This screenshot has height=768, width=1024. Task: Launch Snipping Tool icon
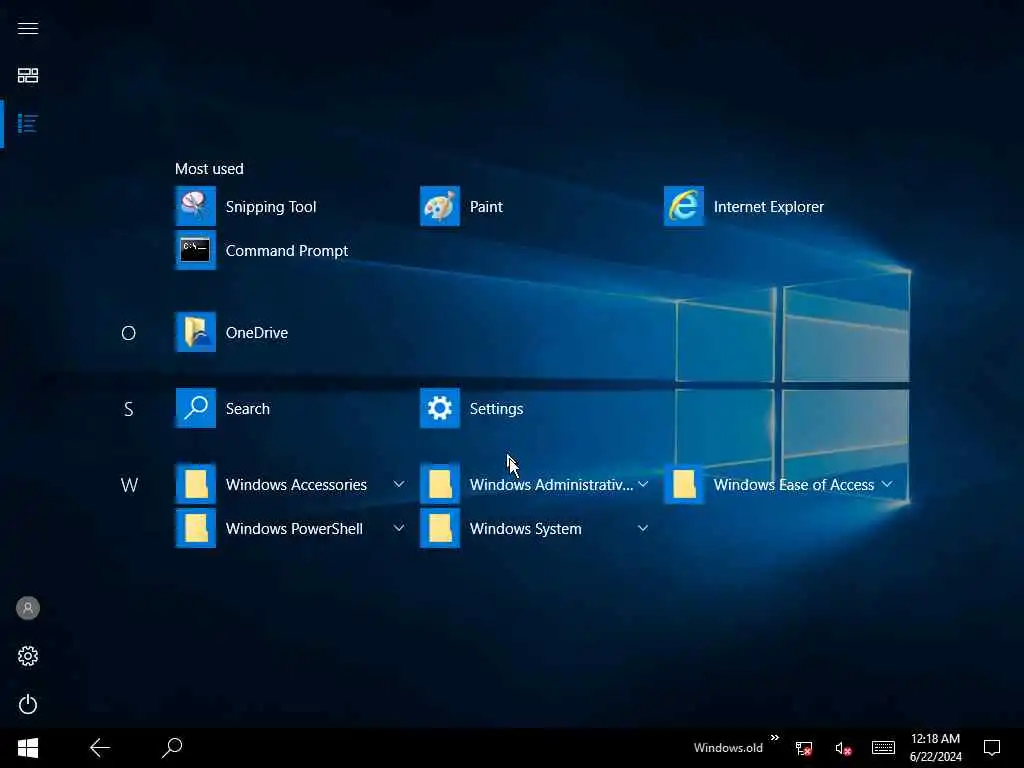click(x=195, y=206)
